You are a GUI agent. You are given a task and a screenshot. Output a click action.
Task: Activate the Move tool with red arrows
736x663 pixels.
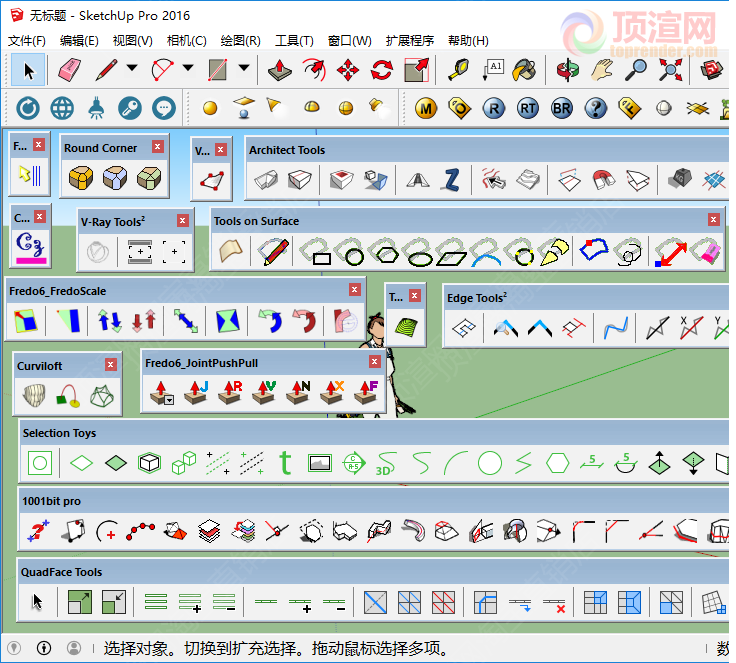click(348, 70)
